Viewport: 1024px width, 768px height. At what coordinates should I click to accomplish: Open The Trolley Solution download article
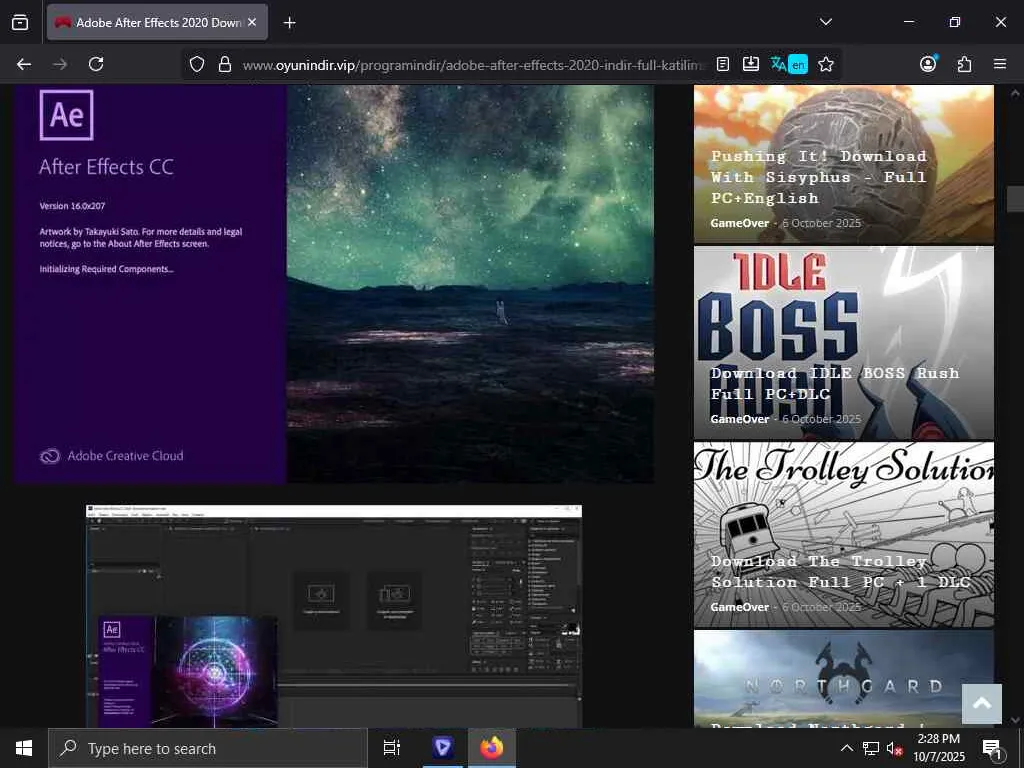coord(840,571)
